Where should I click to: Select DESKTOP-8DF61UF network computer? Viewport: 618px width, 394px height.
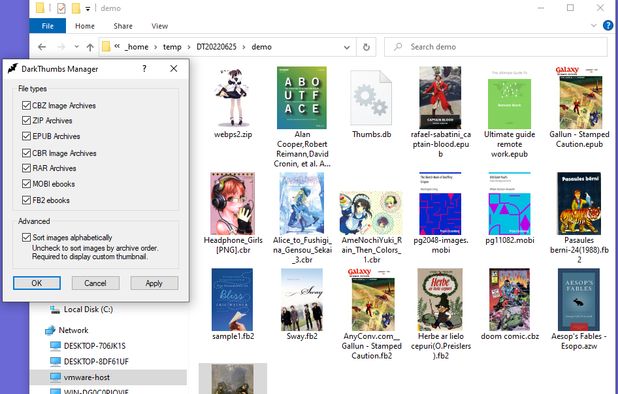[x=96, y=361]
